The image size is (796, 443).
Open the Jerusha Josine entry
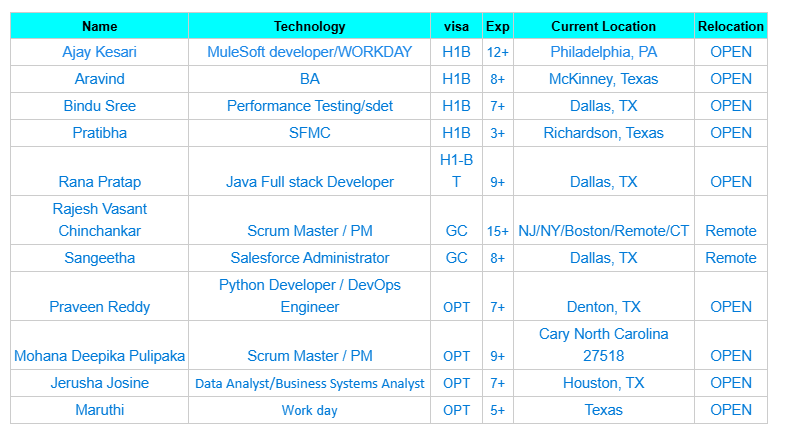pos(99,383)
